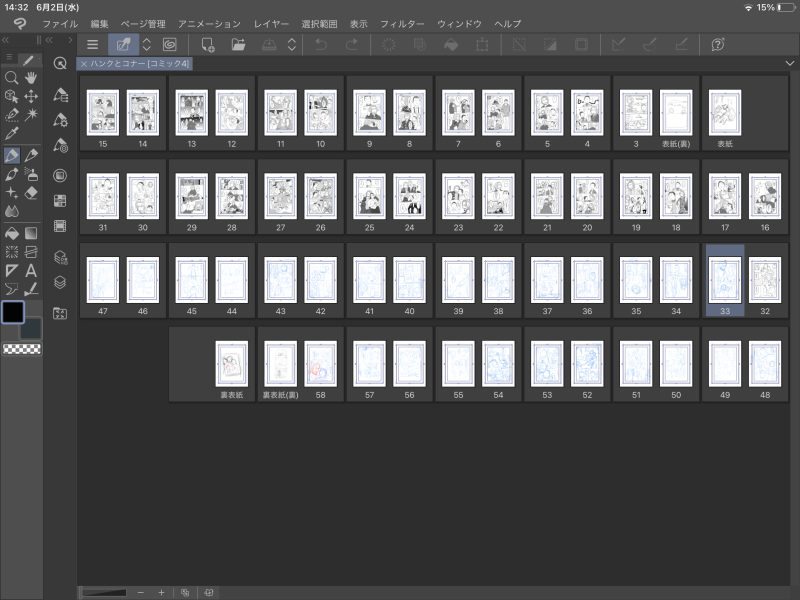Toggle the highlighted quick edit button
800x600 pixels.
click(x=123, y=45)
